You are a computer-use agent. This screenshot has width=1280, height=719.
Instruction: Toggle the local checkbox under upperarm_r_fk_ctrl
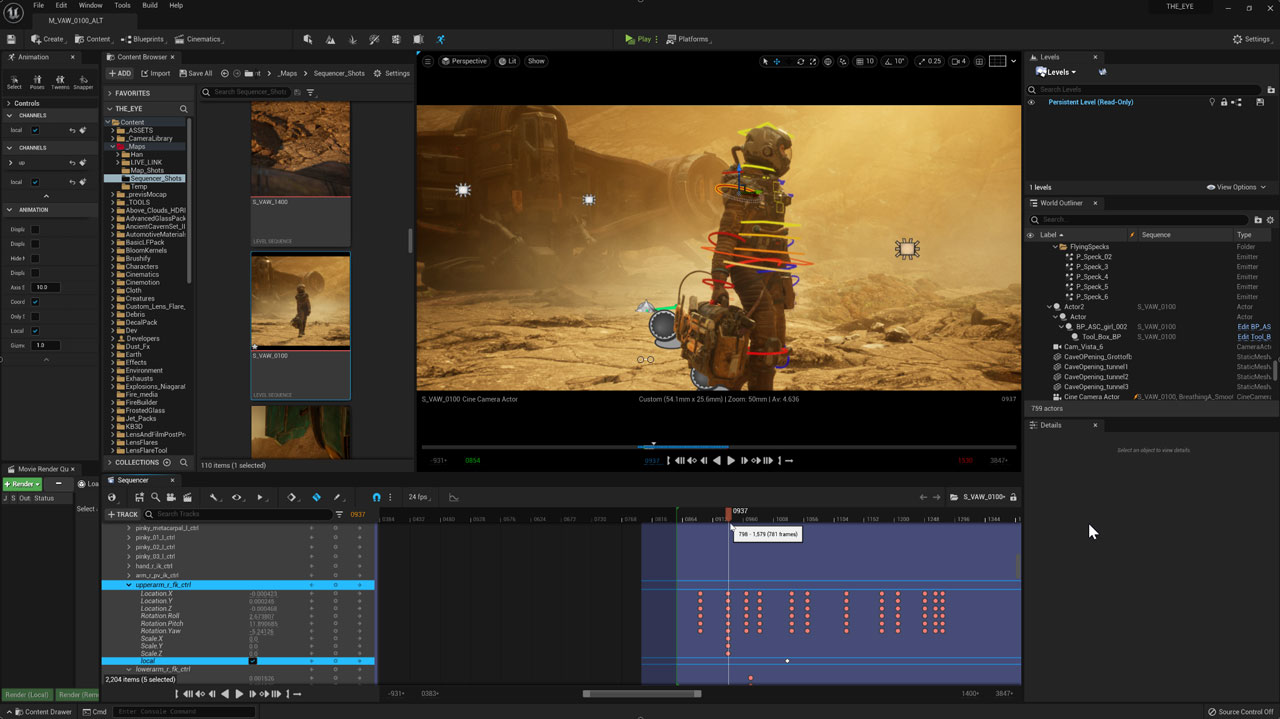252,661
